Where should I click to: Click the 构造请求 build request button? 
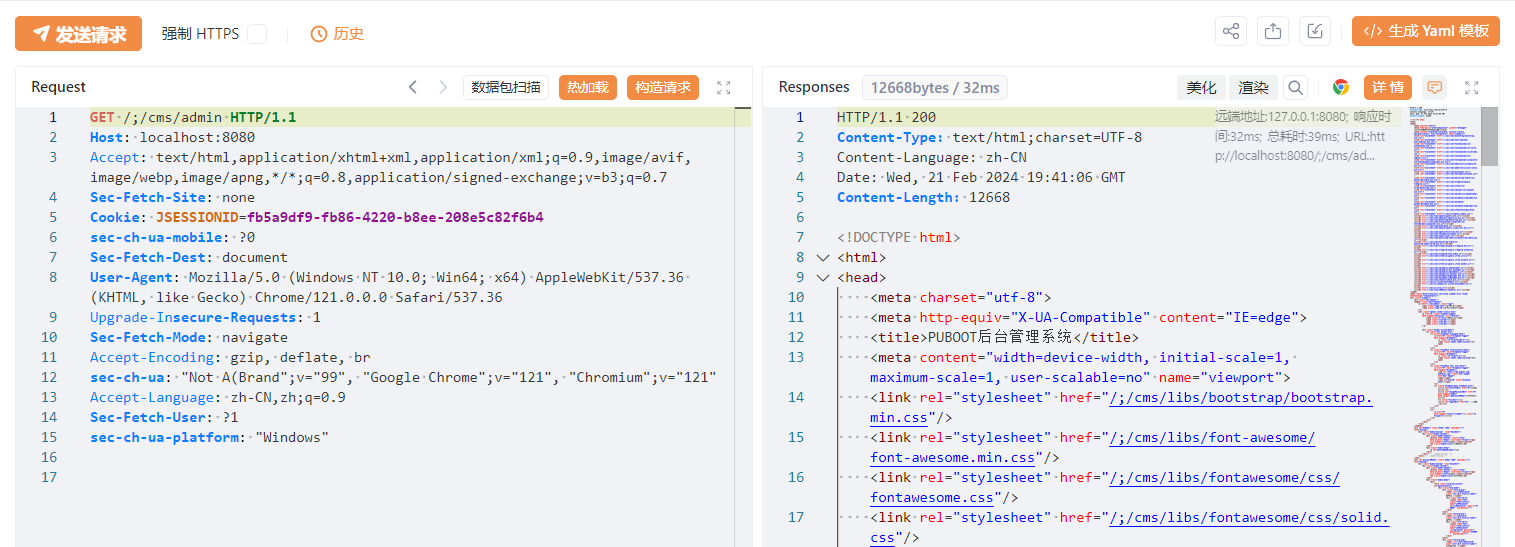pyautogui.click(x=663, y=87)
